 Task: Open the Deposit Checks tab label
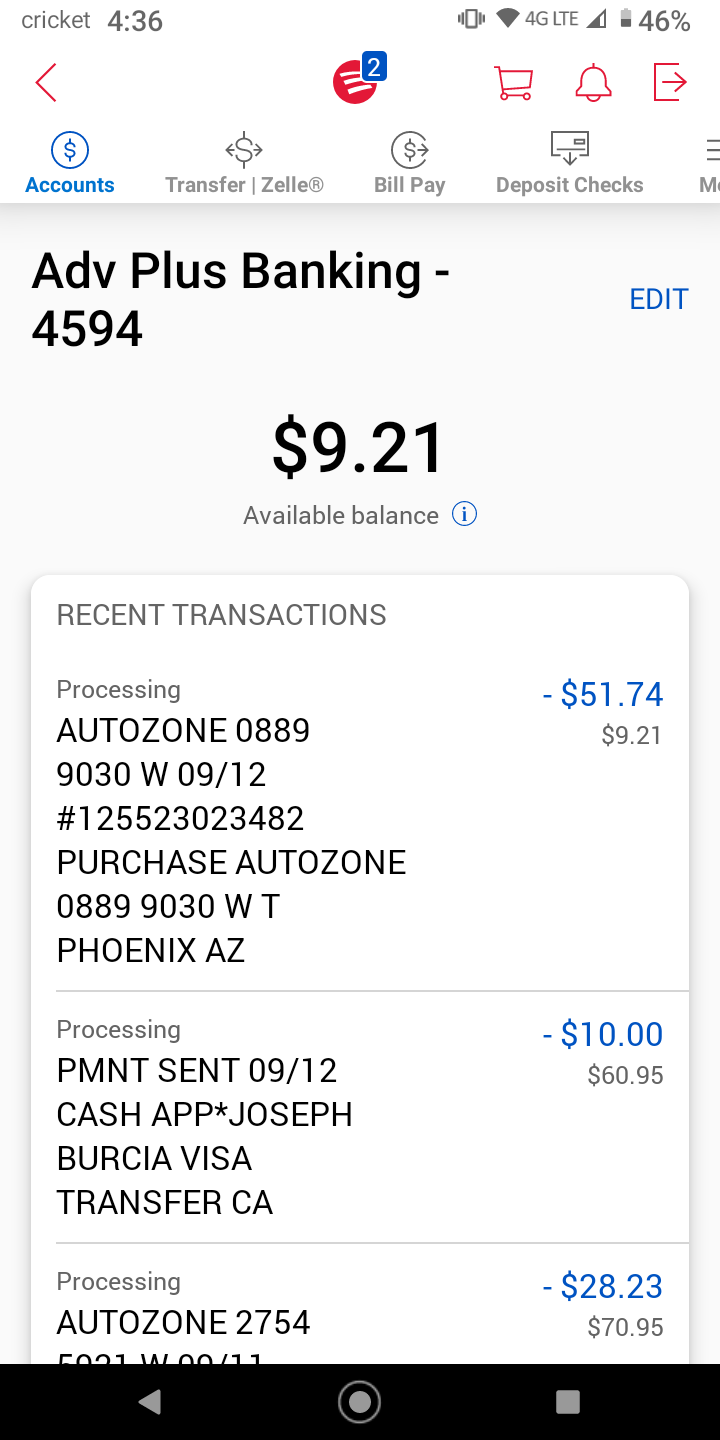[x=570, y=185]
